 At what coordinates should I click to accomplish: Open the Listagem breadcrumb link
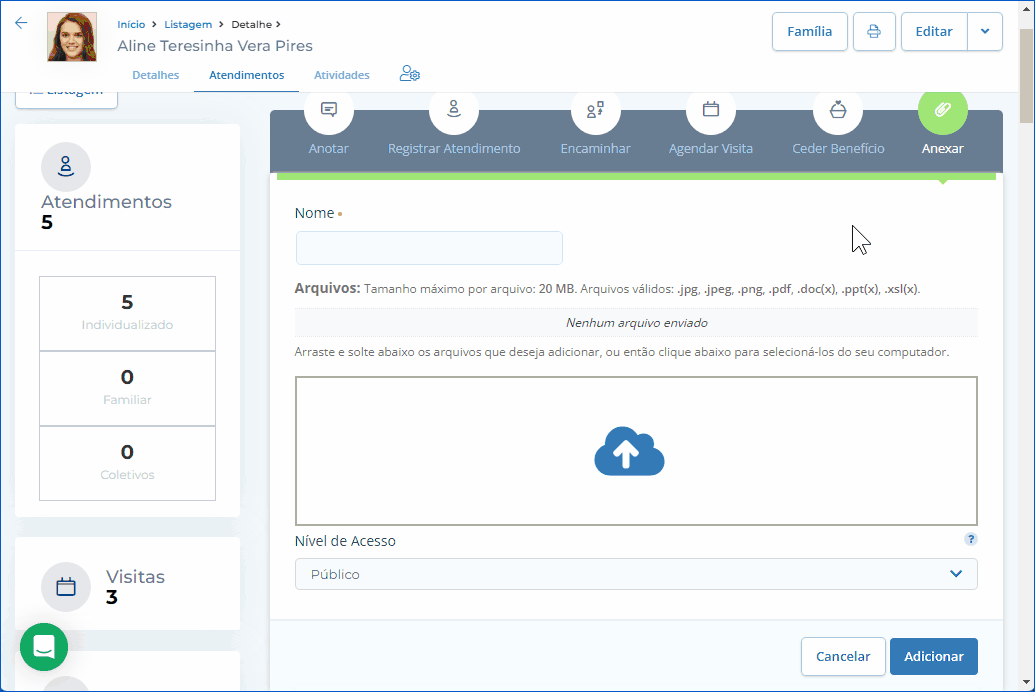pos(188,24)
